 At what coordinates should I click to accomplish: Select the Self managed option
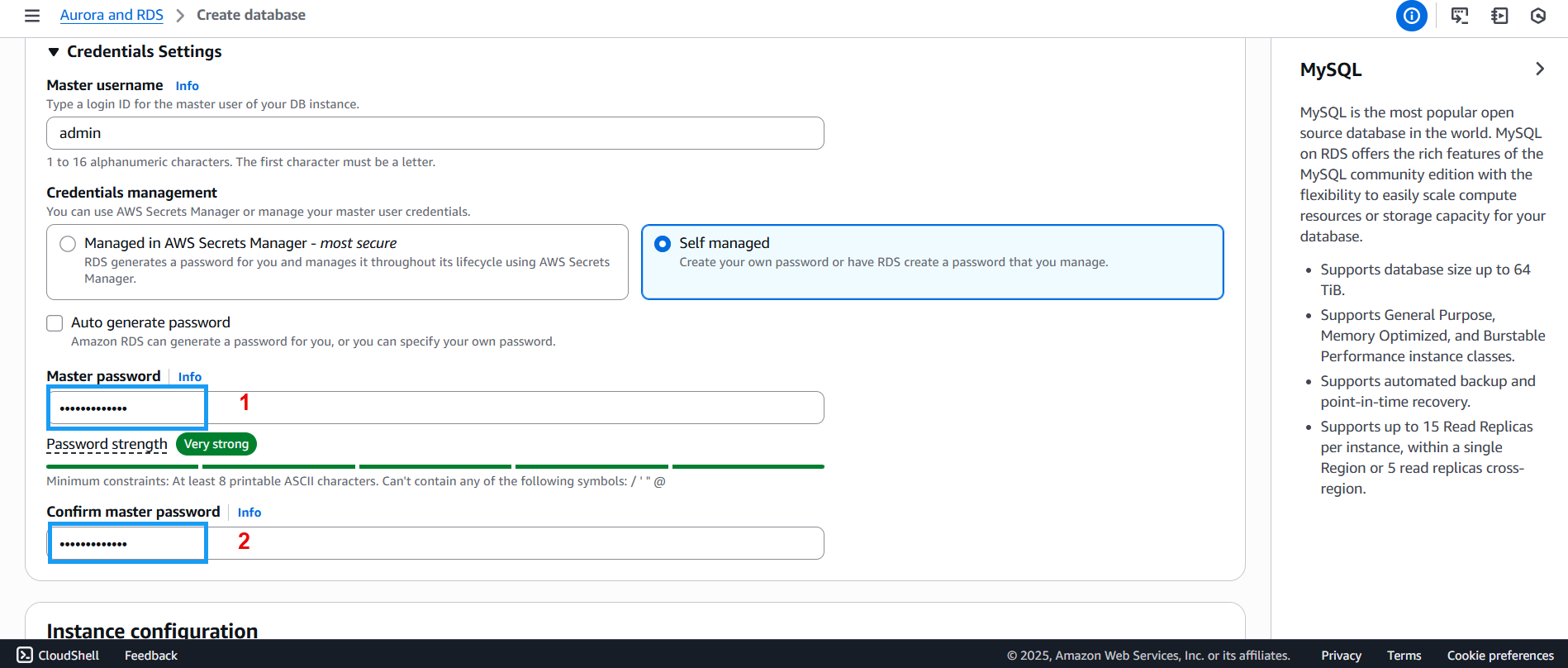tap(663, 244)
